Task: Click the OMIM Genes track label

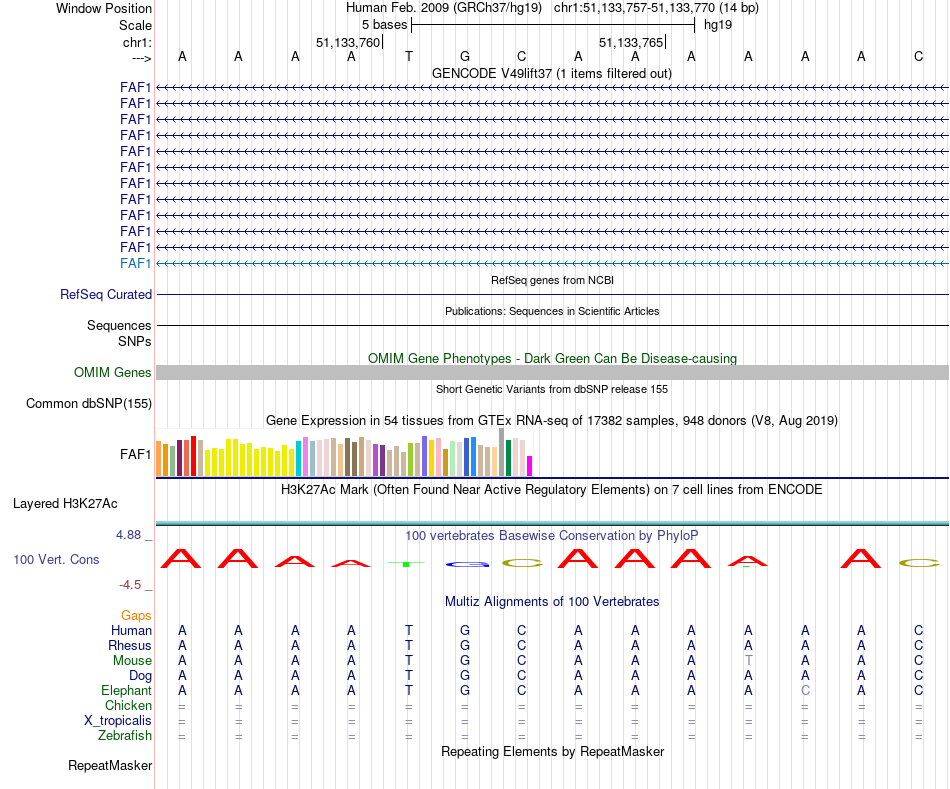Action: click(x=113, y=372)
